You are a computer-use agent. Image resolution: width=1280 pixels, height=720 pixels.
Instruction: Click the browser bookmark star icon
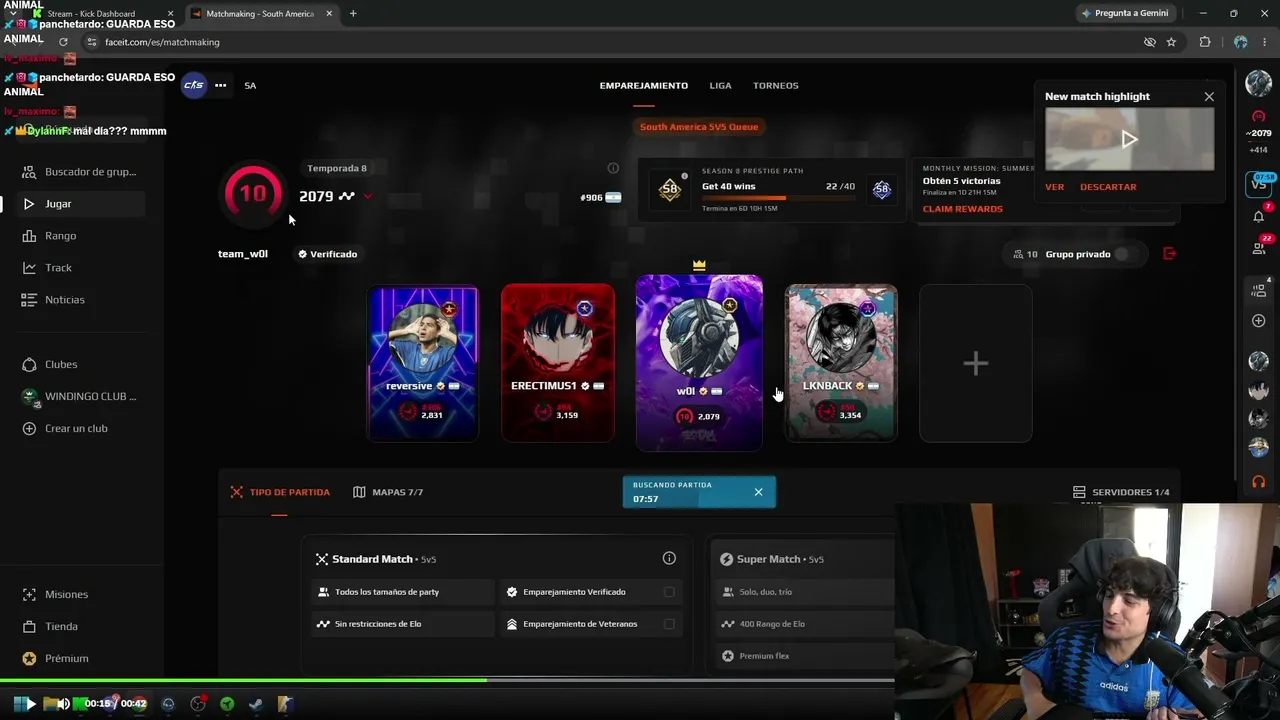coord(1171,42)
